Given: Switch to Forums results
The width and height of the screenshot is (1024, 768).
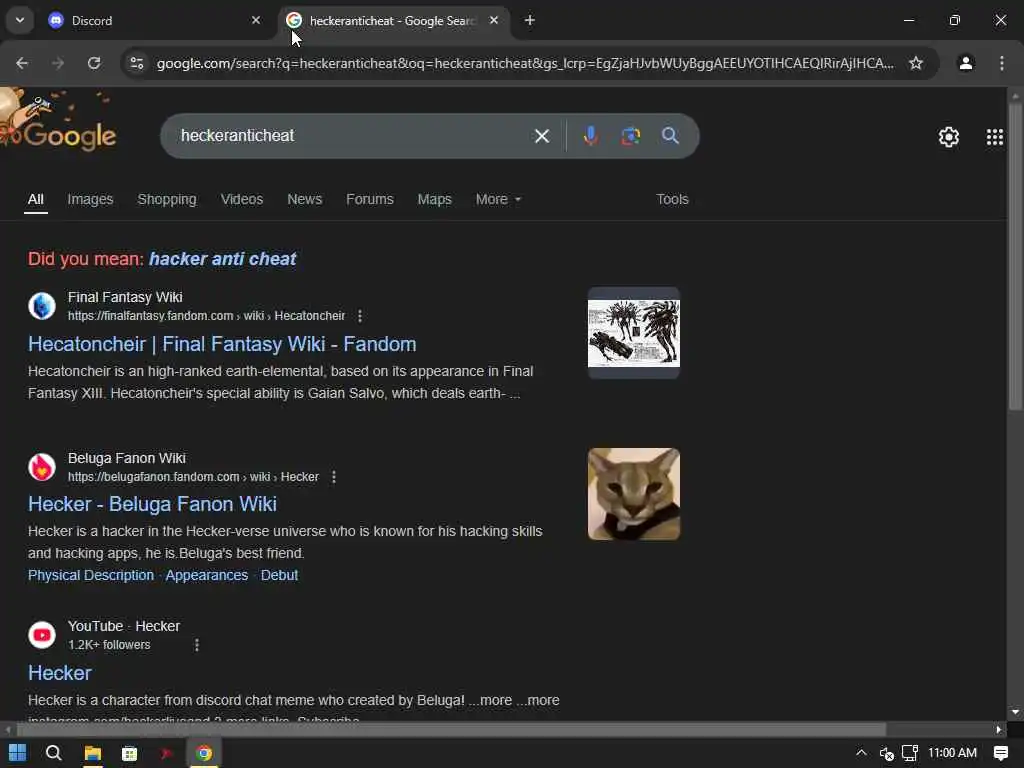Looking at the screenshot, I should (x=370, y=199).
